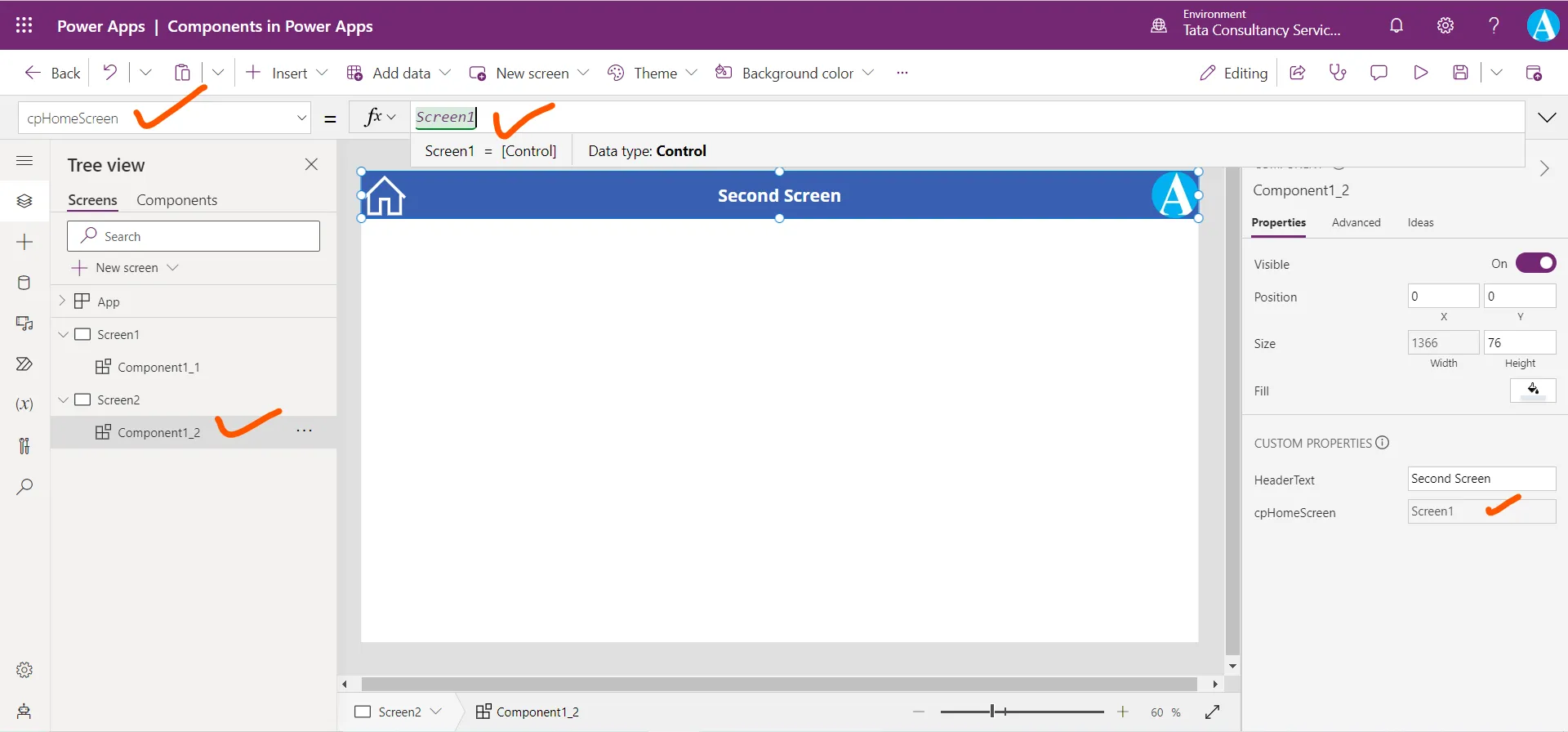Select the Advanced tab

[x=1356, y=222]
